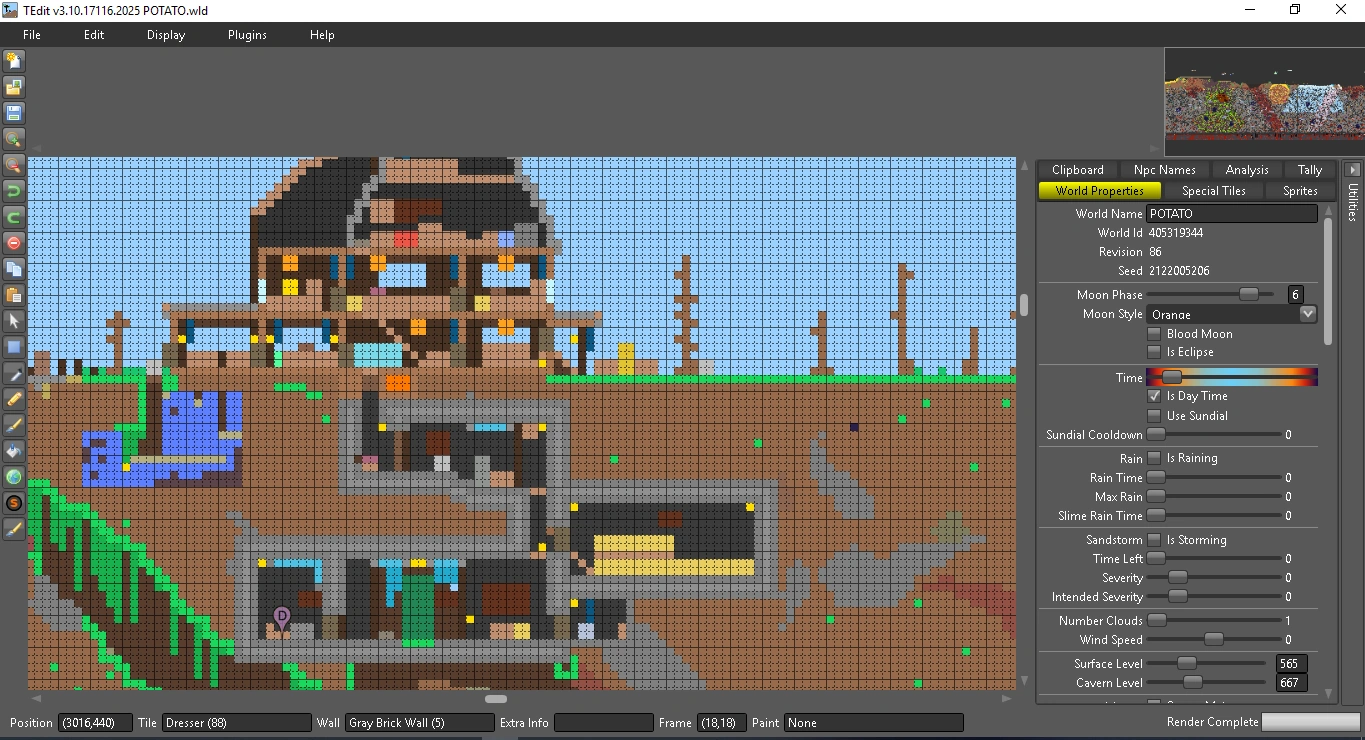Choose the Pencil drawing tool
The width and height of the screenshot is (1365, 740).
14,399
